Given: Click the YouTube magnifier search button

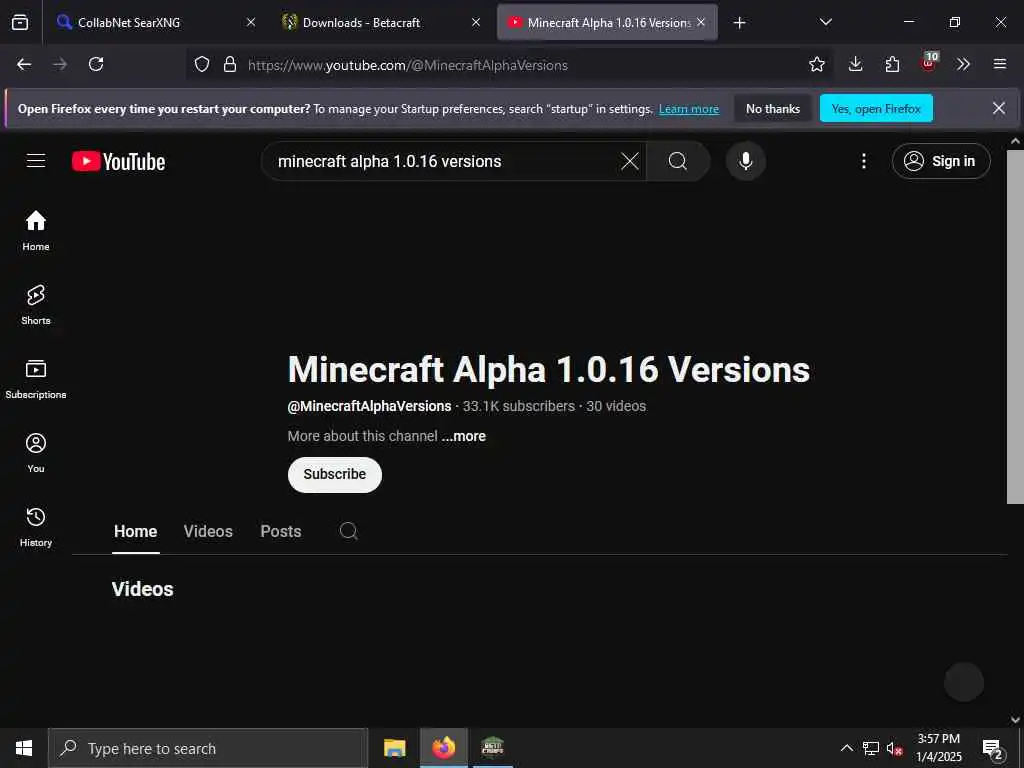Looking at the screenshot, I should point(678,161).
